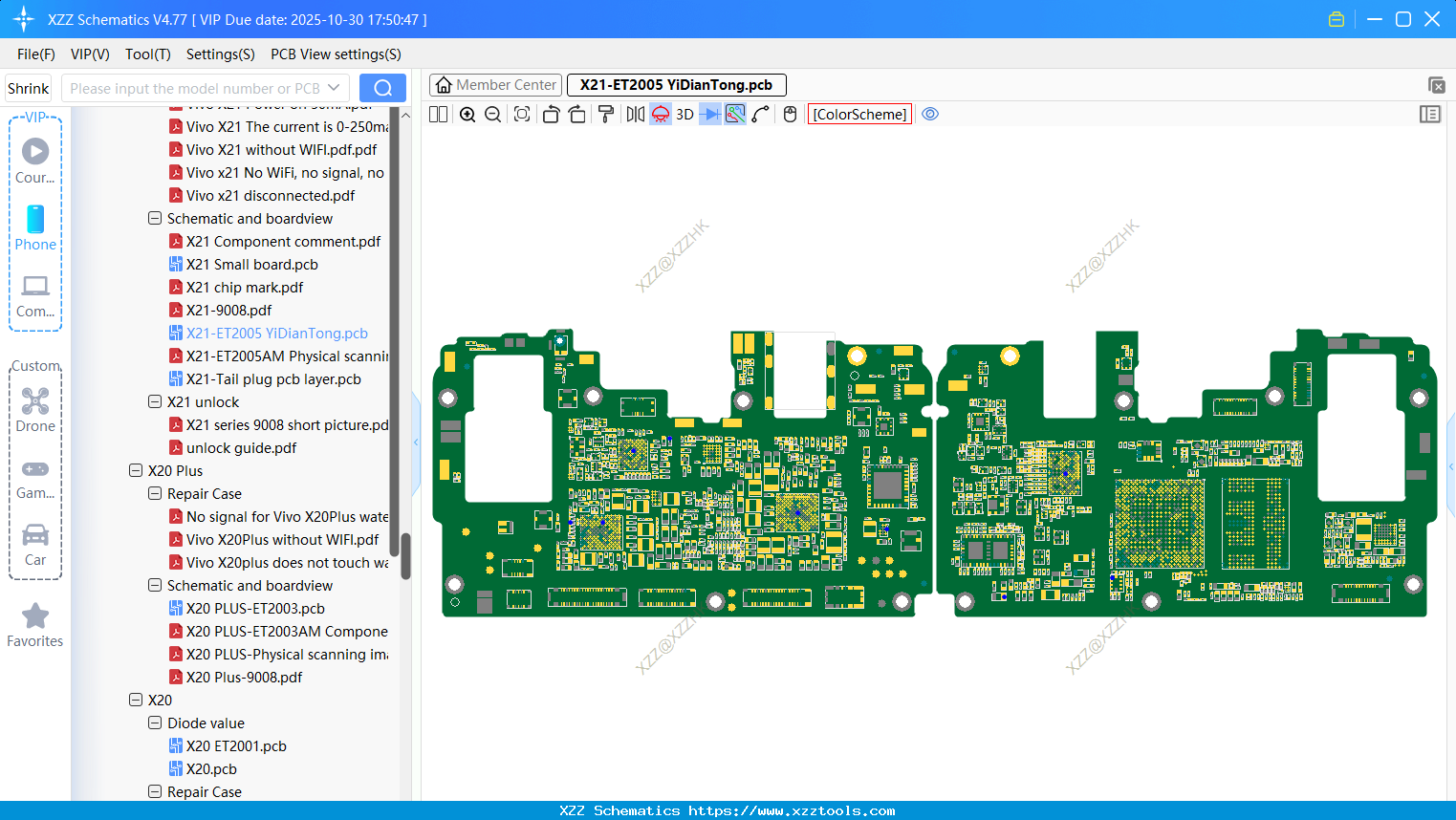Collapse the X21 unlock folder
Screen dimensions: 1456x820
[155, 401]
